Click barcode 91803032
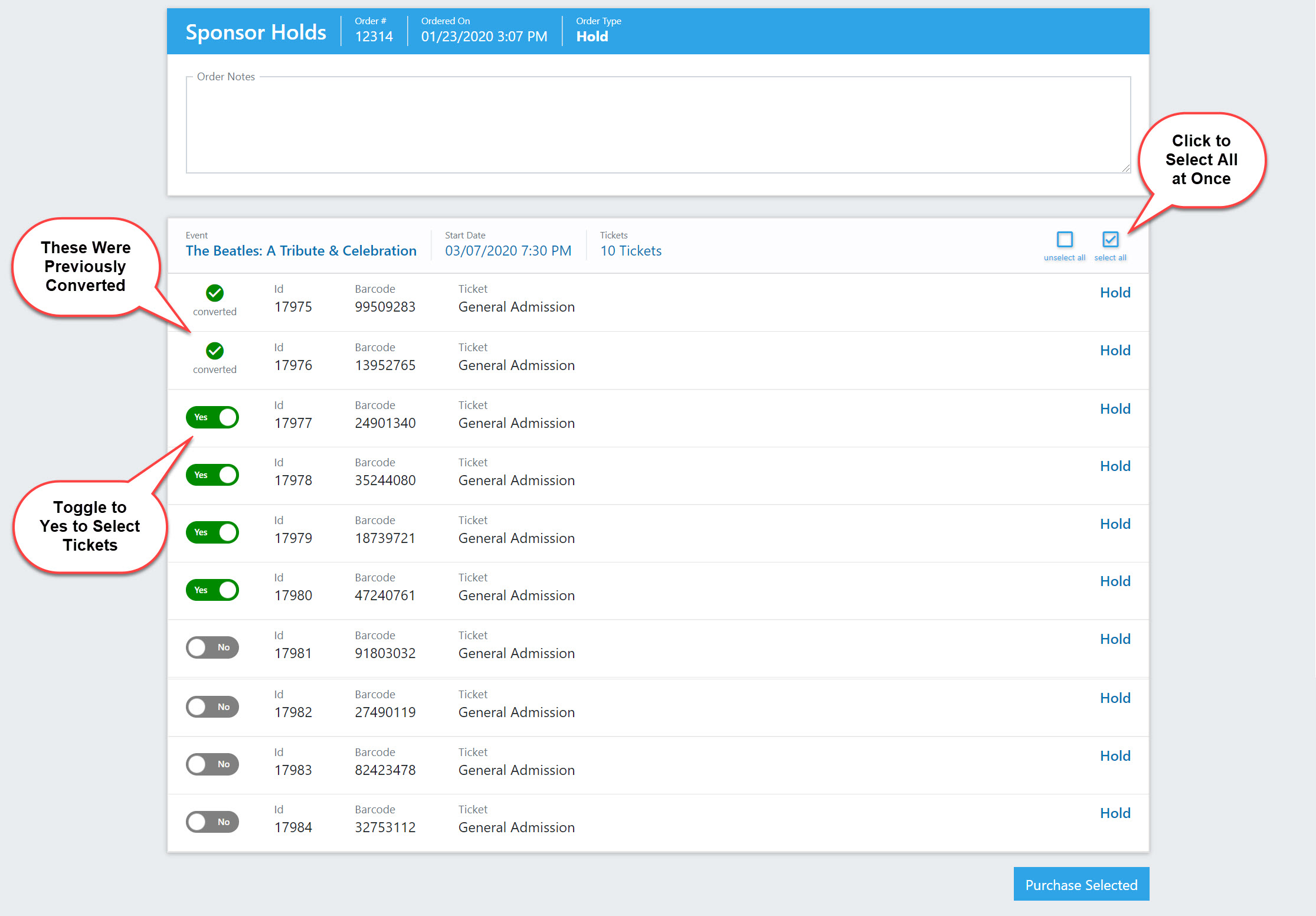The height and width of the screenshot is (916, 1316). [x=385, y=653]
